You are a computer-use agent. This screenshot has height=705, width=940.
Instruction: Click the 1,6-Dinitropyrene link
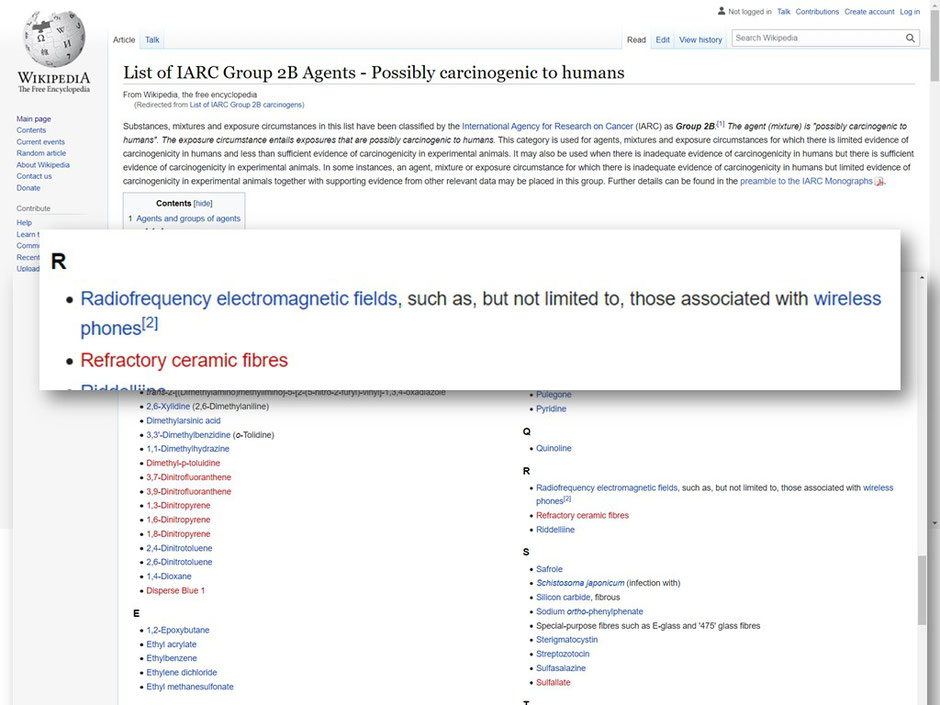tap(178, 520)
